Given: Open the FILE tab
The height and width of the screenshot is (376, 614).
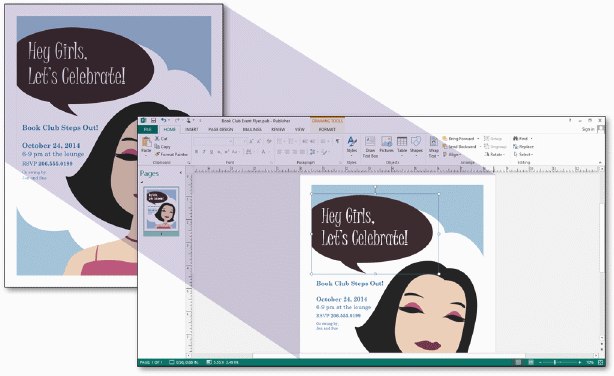Looking at the screenshot, I should [148, 129].
